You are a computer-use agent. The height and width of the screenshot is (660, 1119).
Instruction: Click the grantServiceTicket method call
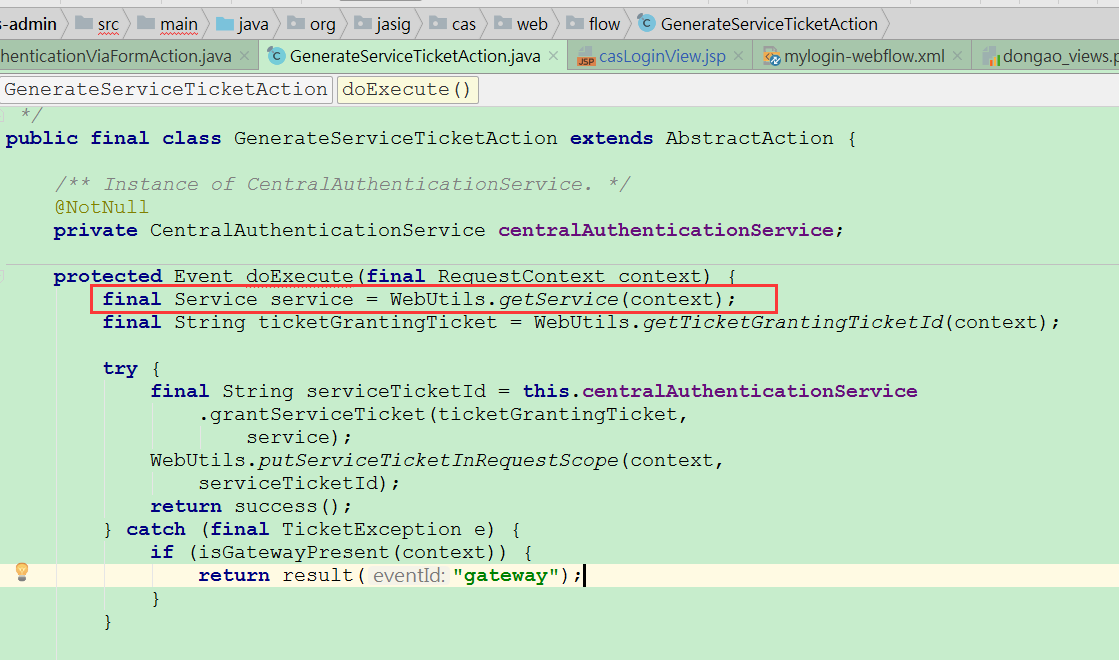pyautogui.click(x=317, y=415)
